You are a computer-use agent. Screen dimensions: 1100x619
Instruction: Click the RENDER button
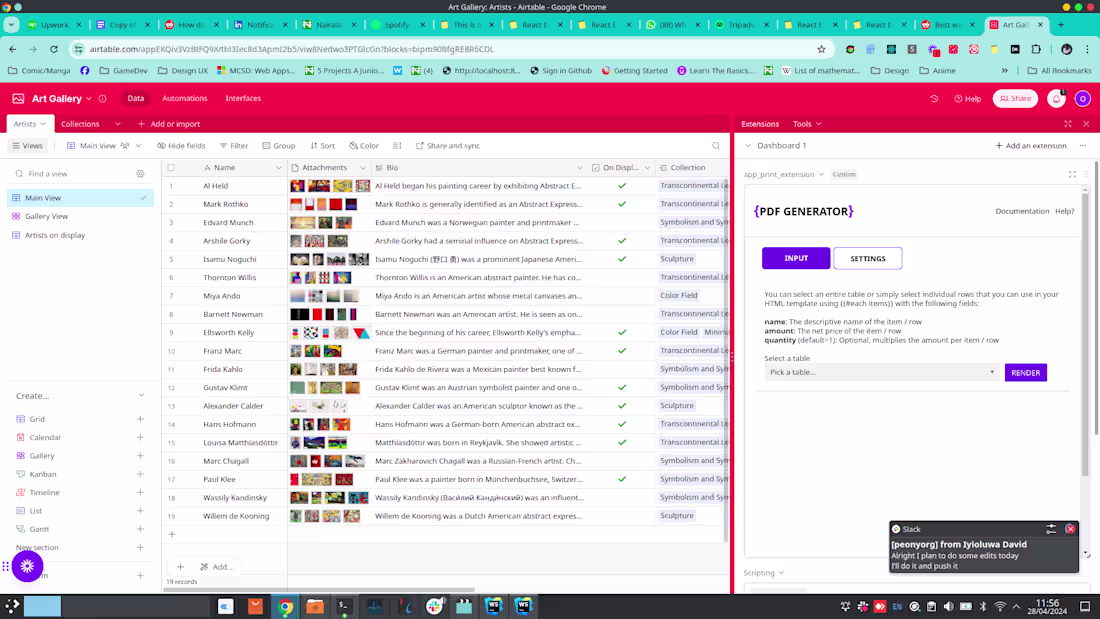pos(1026,373)
